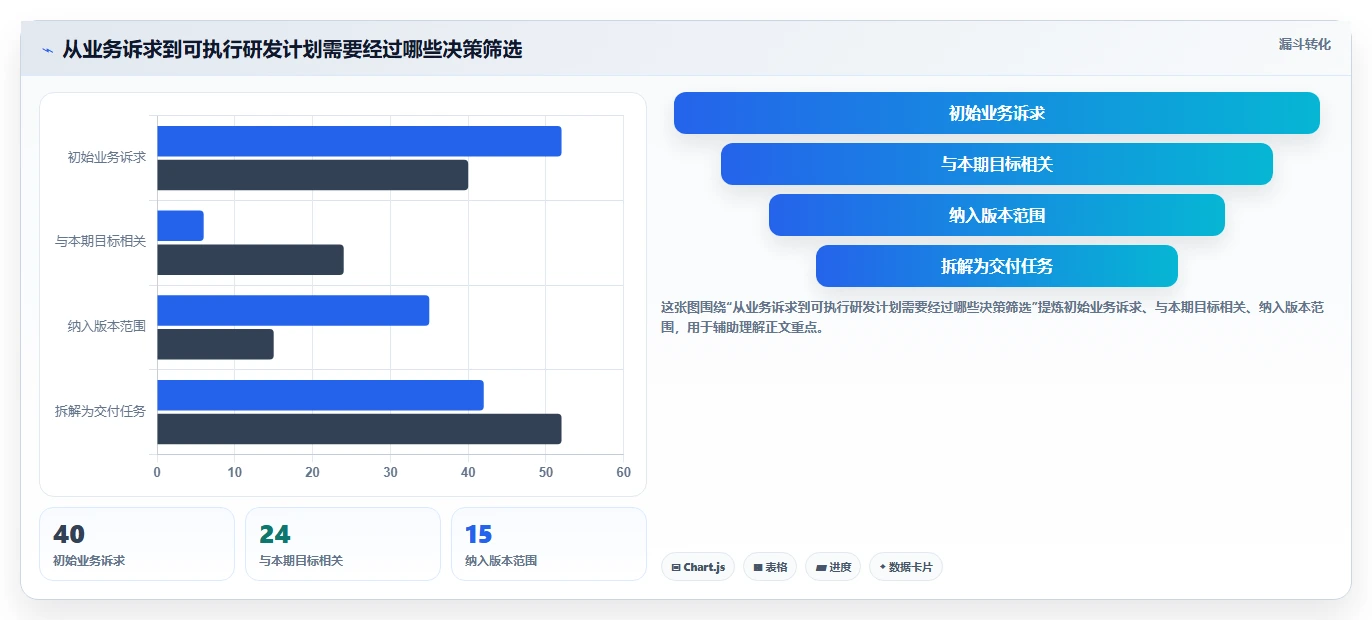1372x620 pixels.
Task: Click the 数据卡片 tag chip
Action: coord(906,567)
